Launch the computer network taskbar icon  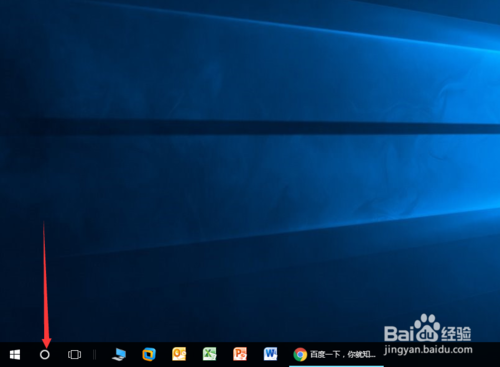click(119, 355)
